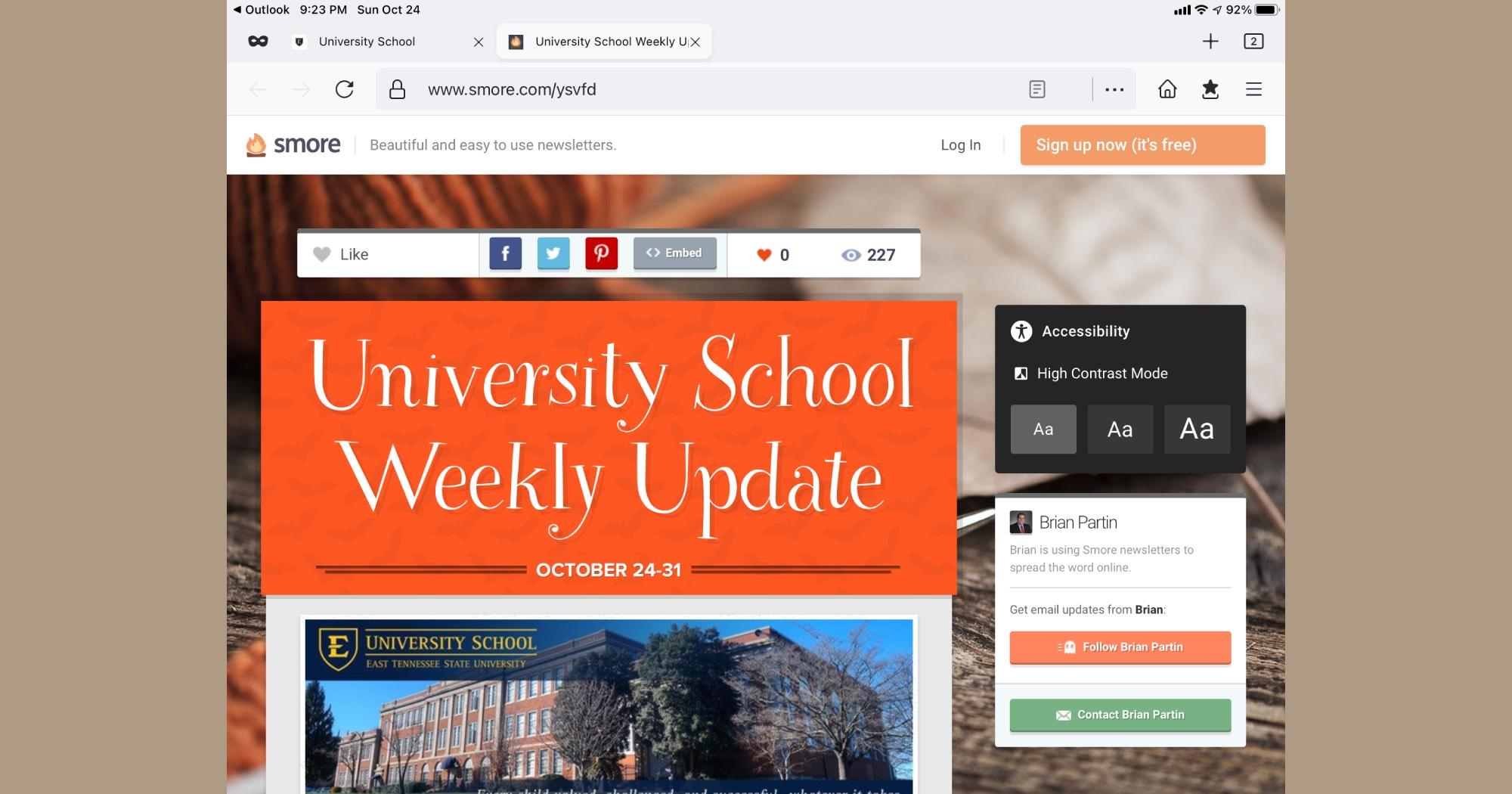Image resolution: width=1512 pixels, height=794 pixels.
Task: Click Follow Brian Partin button
Action: coord(1120,647)
